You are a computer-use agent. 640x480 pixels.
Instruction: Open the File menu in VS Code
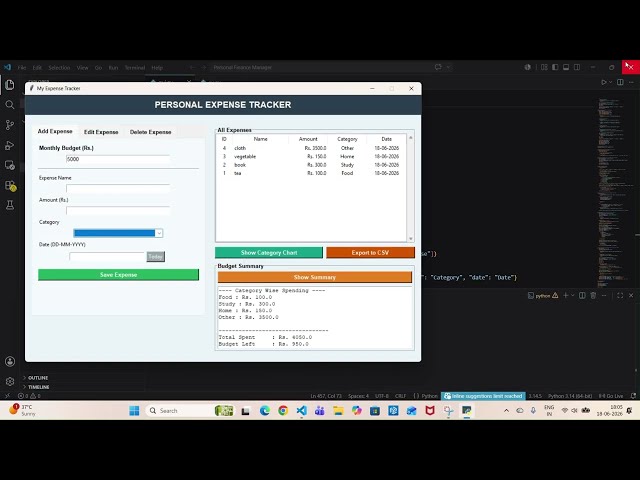tap(22, 67)
